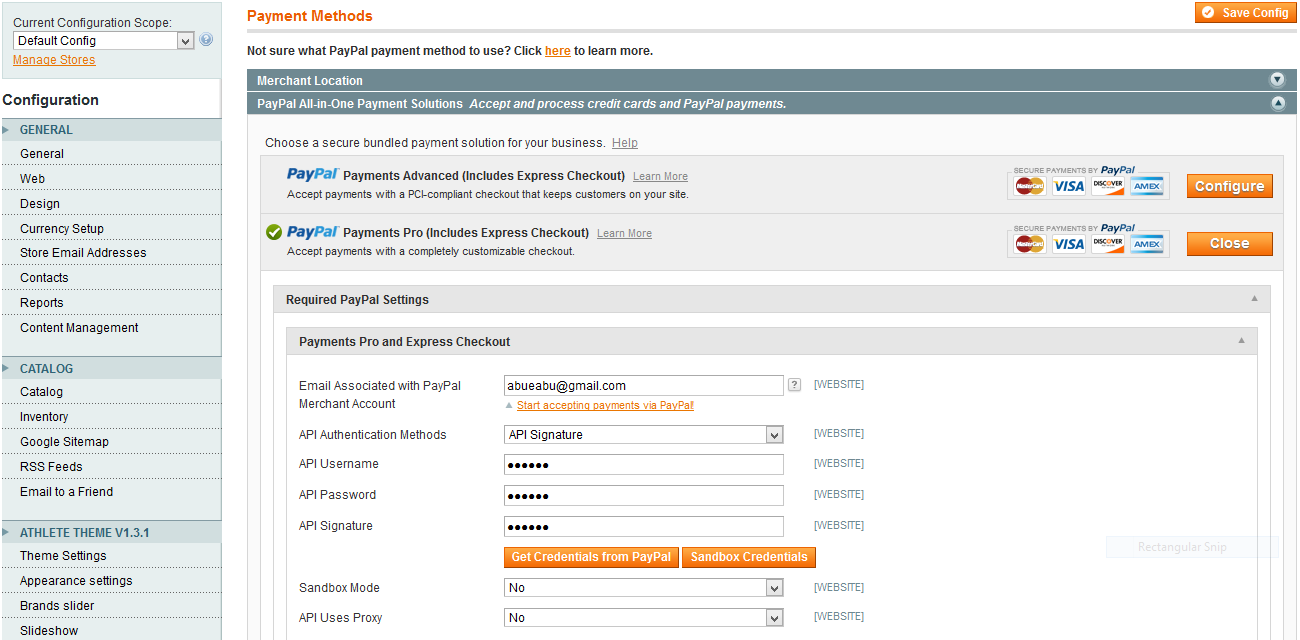Collapse the Merchant Location section
The height and width of the screenshot is (640, 1300).
pyautogui.click(x=1277, y=79)
